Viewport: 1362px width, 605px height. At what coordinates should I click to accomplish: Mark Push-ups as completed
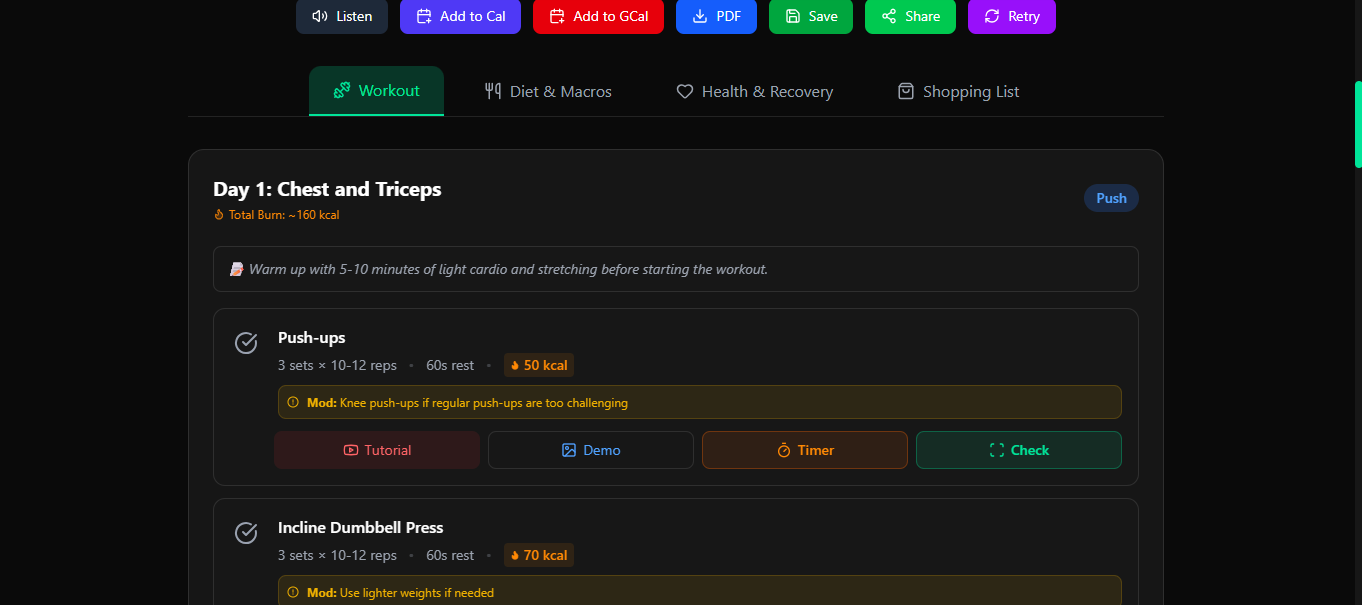tap(246, 343)
